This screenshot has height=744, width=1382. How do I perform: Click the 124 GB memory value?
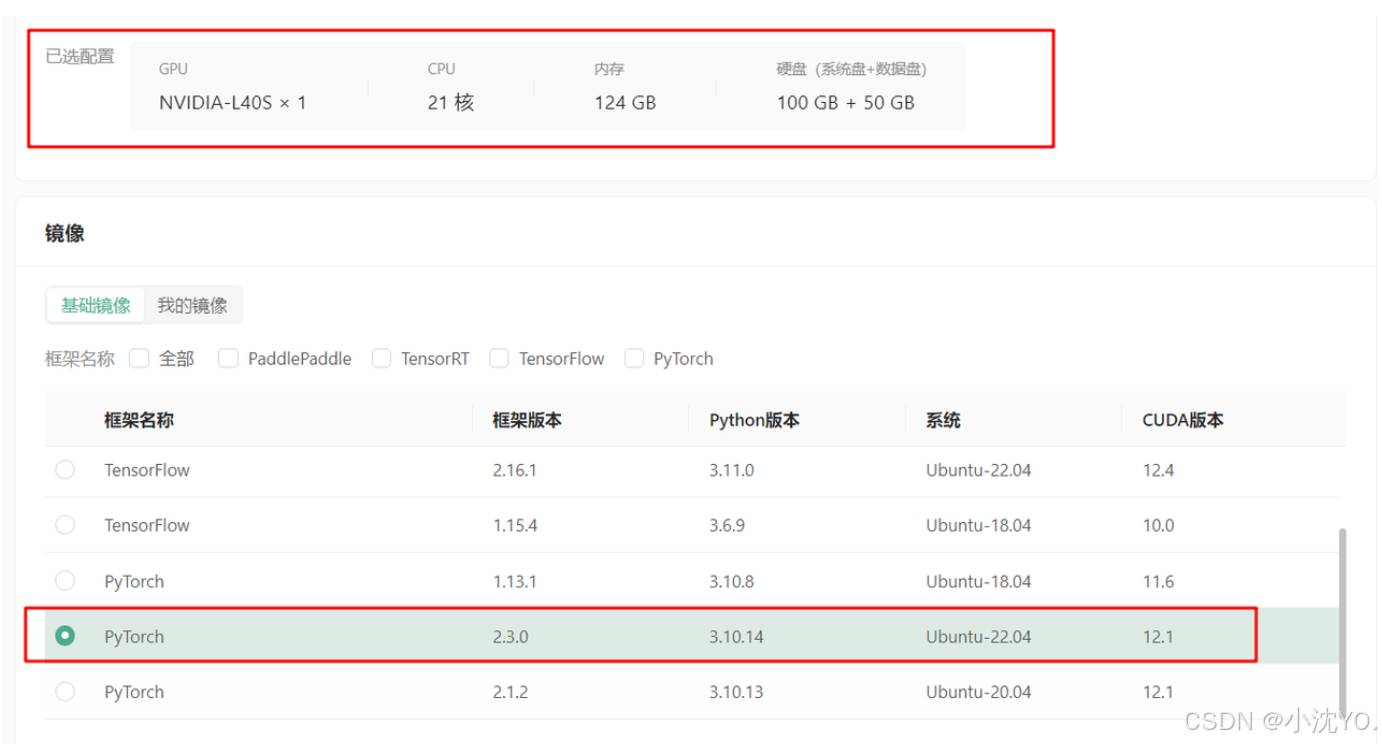(x=625, y=102)
